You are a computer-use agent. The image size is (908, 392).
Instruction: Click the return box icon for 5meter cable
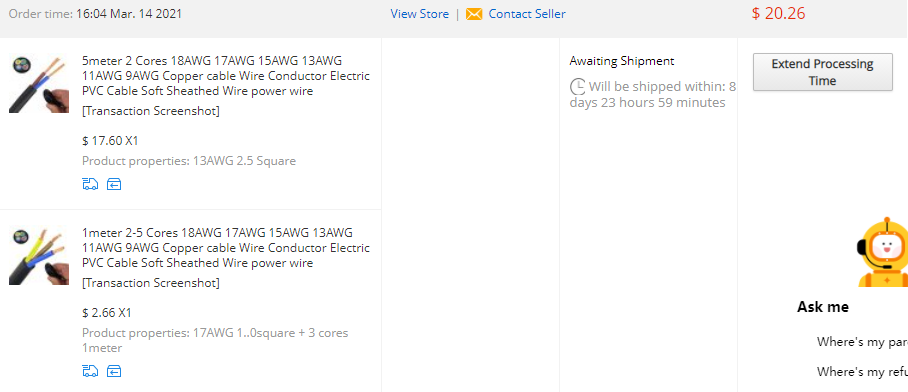tap(114, 185)
